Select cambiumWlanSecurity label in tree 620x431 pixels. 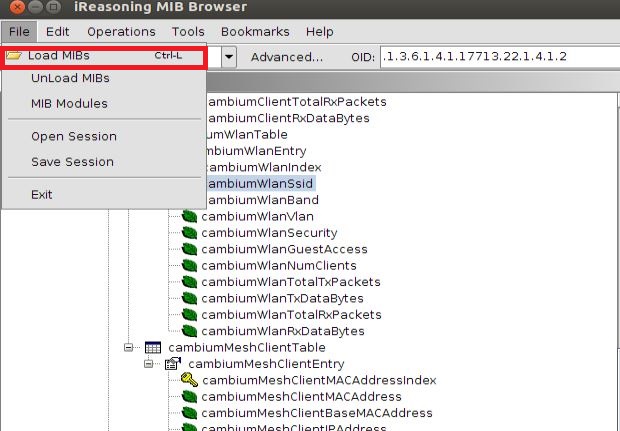(269, 233)
